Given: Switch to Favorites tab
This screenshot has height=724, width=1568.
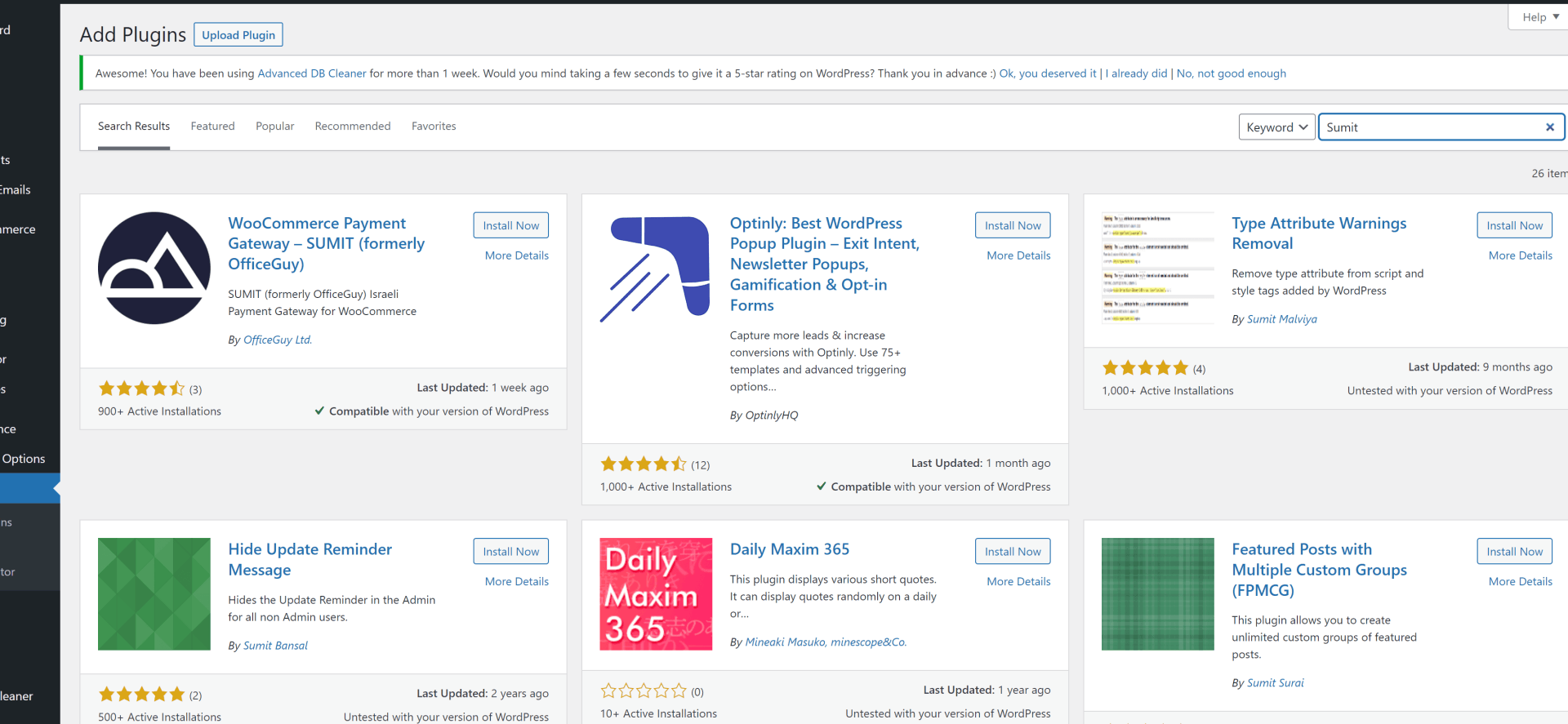Looking at the screenshot, I should [434, 127].
